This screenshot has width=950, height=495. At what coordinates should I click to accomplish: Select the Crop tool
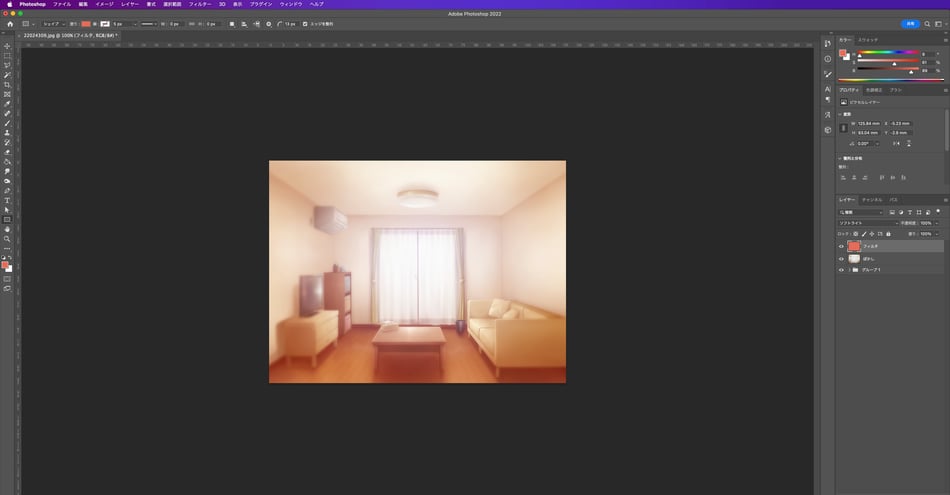[x=7, y=85]
